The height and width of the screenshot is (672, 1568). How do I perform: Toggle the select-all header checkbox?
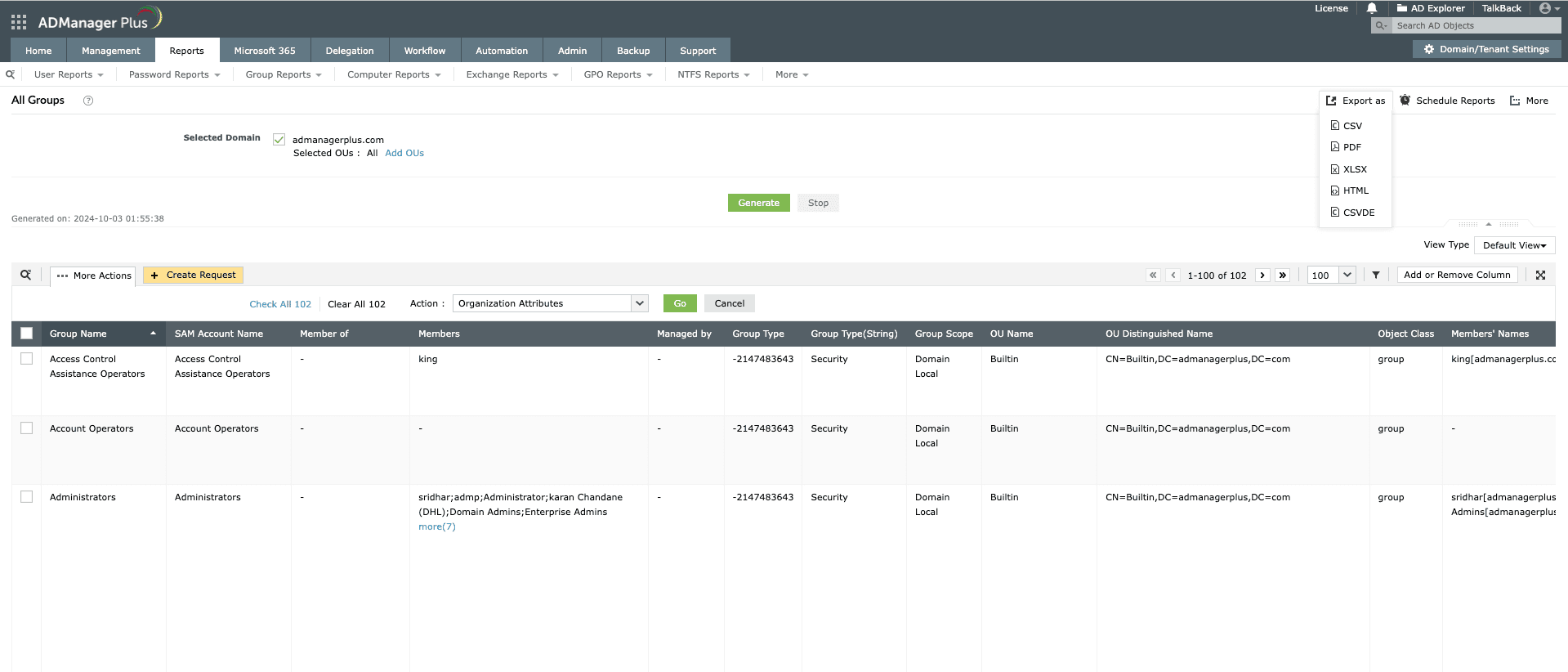[26, 334]
